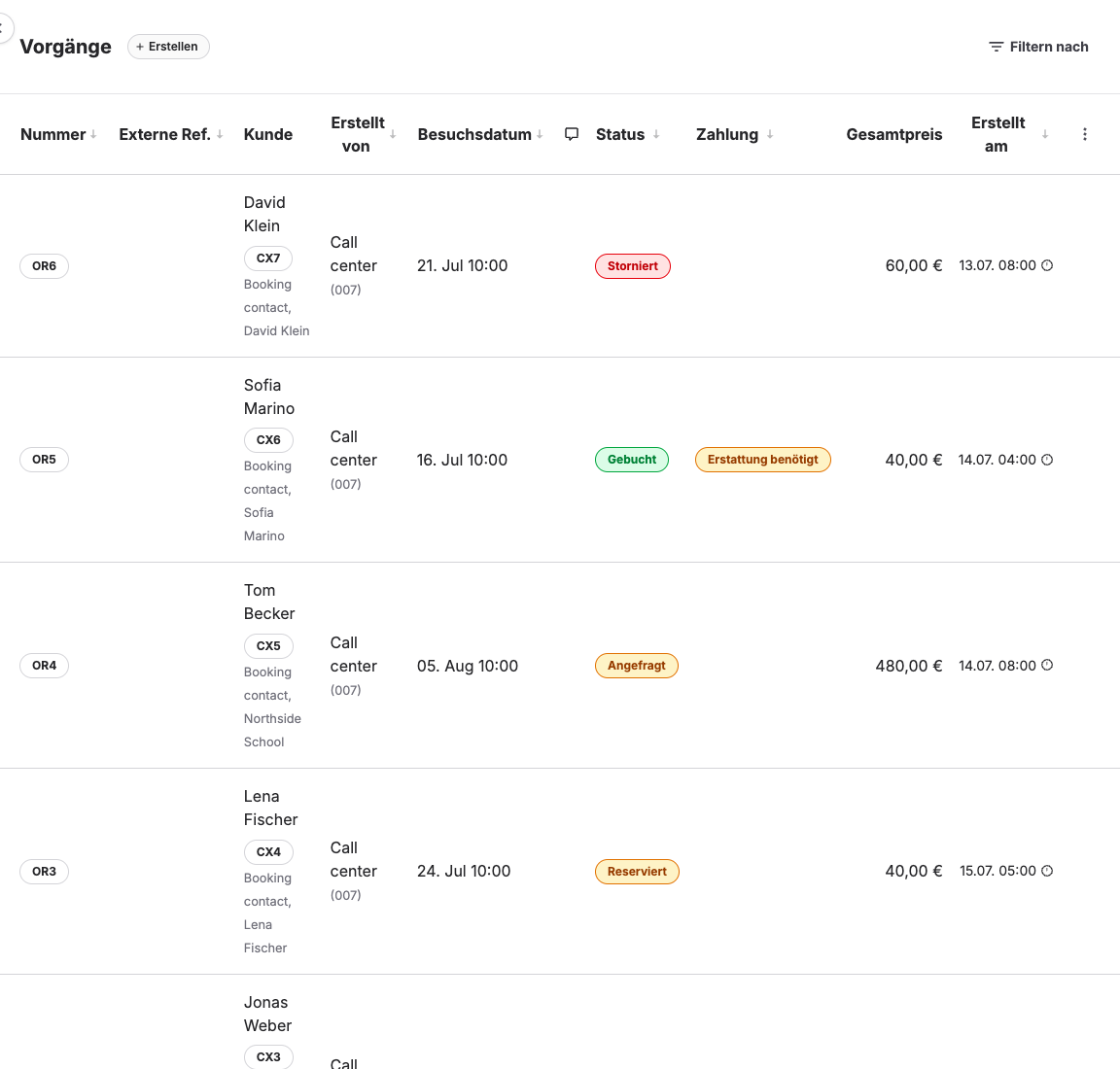Open the Filtern nach filter
This screenshot has width=1120, height=1069.
point(1038,47)
